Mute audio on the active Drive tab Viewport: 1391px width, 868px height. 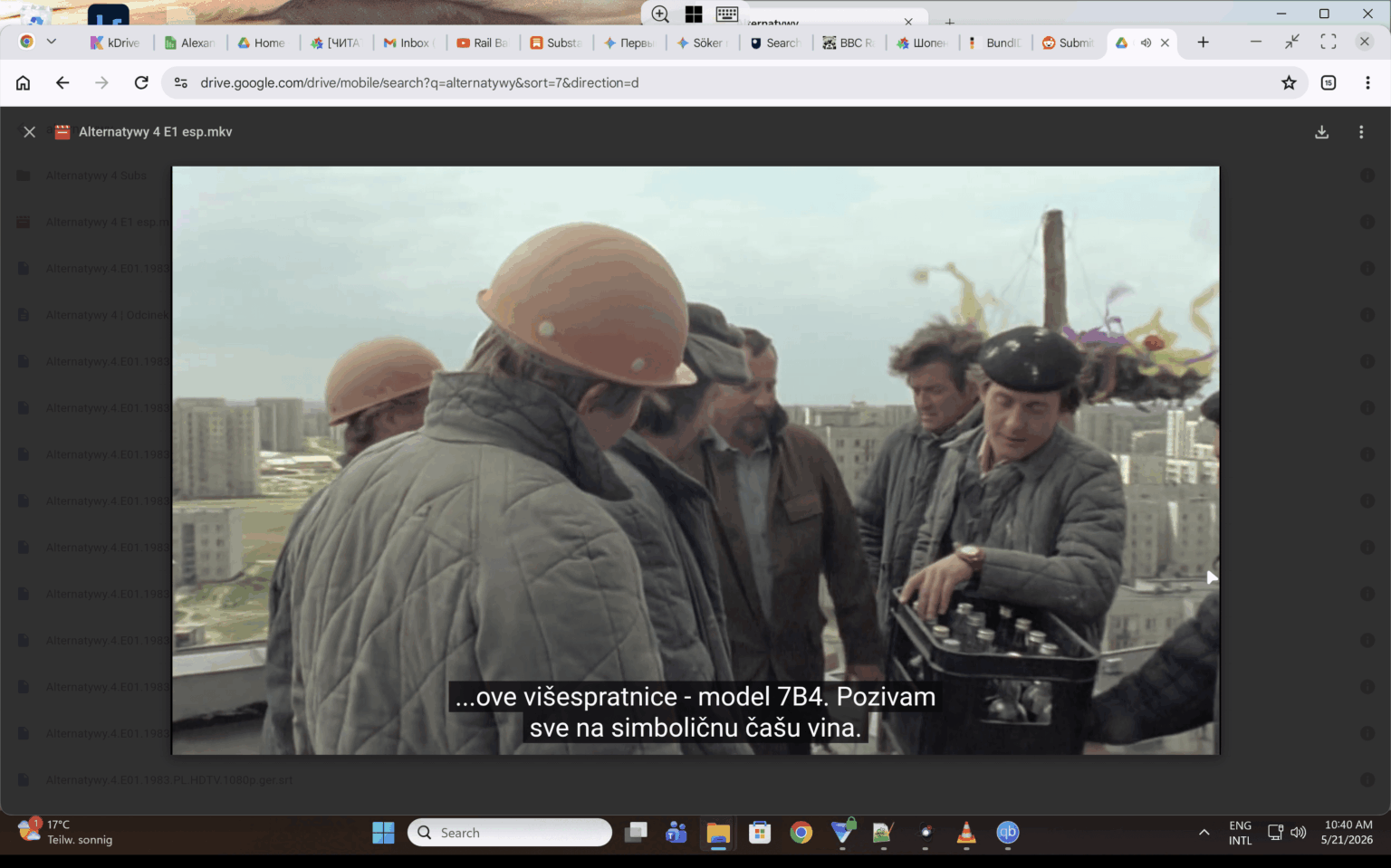click(x=1146, y=43)
